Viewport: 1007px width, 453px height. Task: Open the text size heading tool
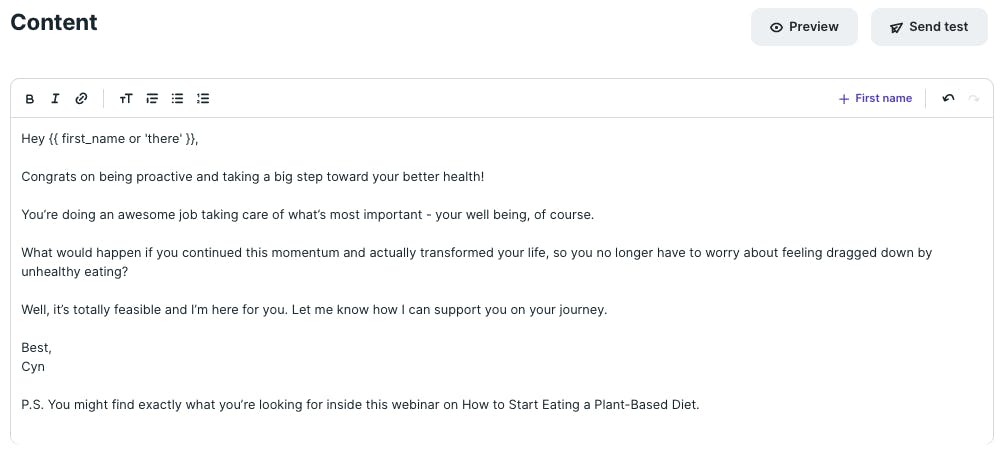[126, 98]
